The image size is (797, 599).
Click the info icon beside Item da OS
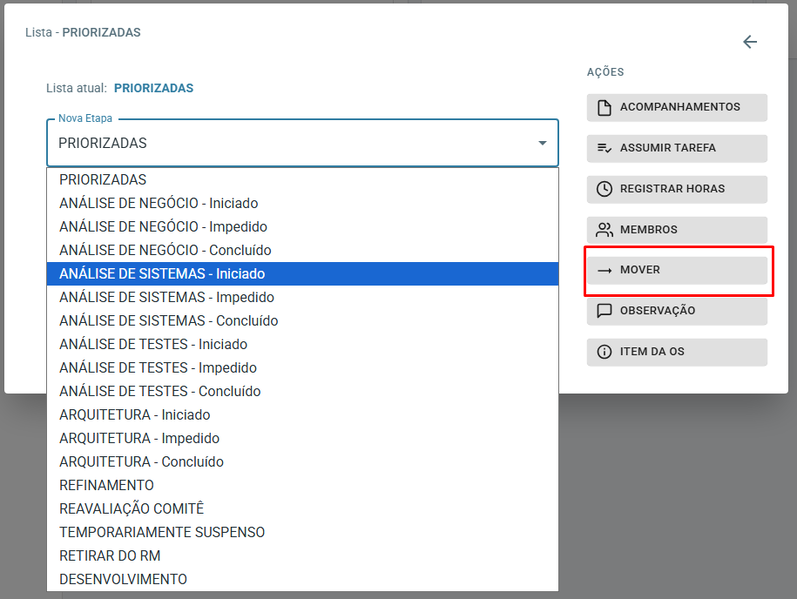[x=604, y=352]
